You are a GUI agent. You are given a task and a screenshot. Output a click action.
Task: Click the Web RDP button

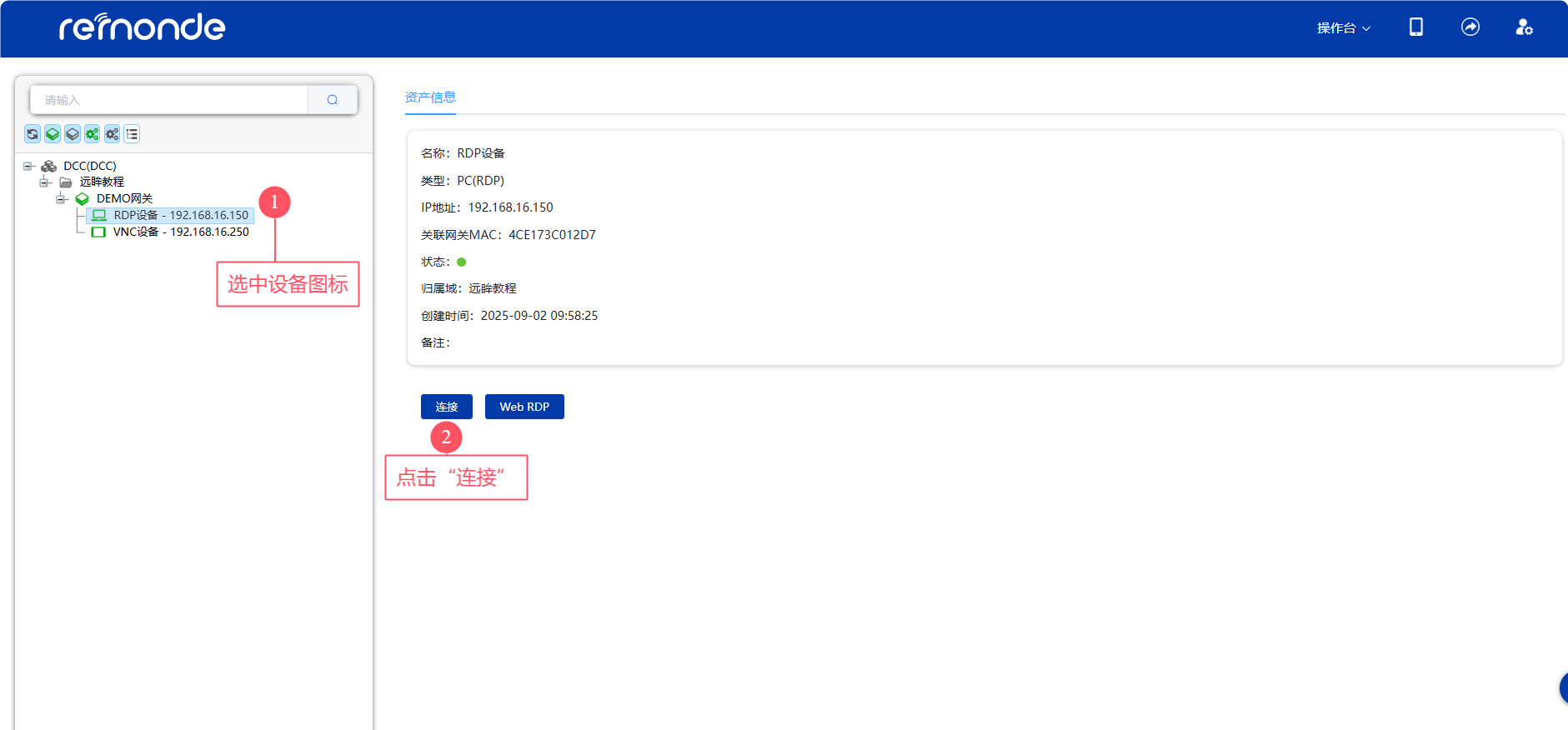(524, 407)
